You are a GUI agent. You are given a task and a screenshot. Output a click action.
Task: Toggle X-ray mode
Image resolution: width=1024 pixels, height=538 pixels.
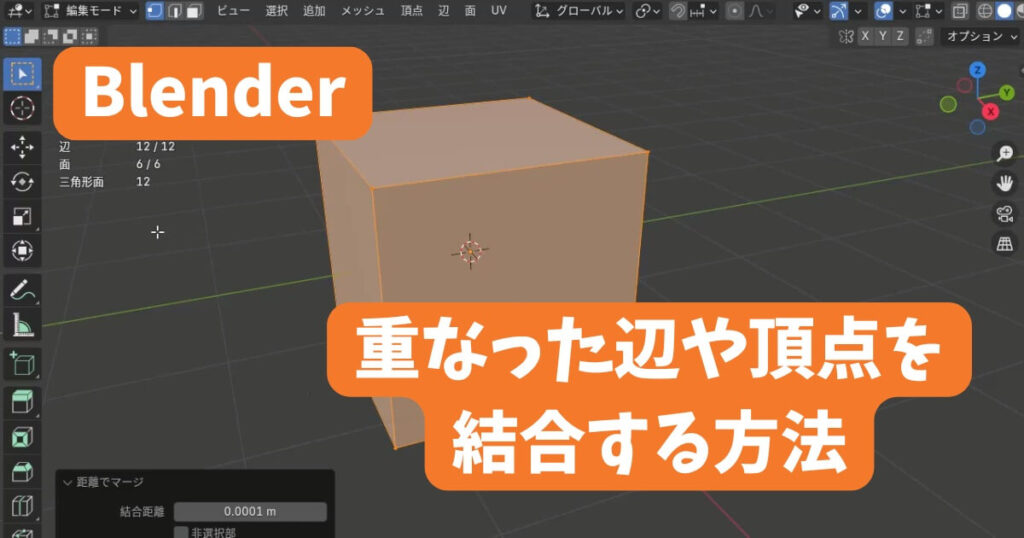point(960,10)
